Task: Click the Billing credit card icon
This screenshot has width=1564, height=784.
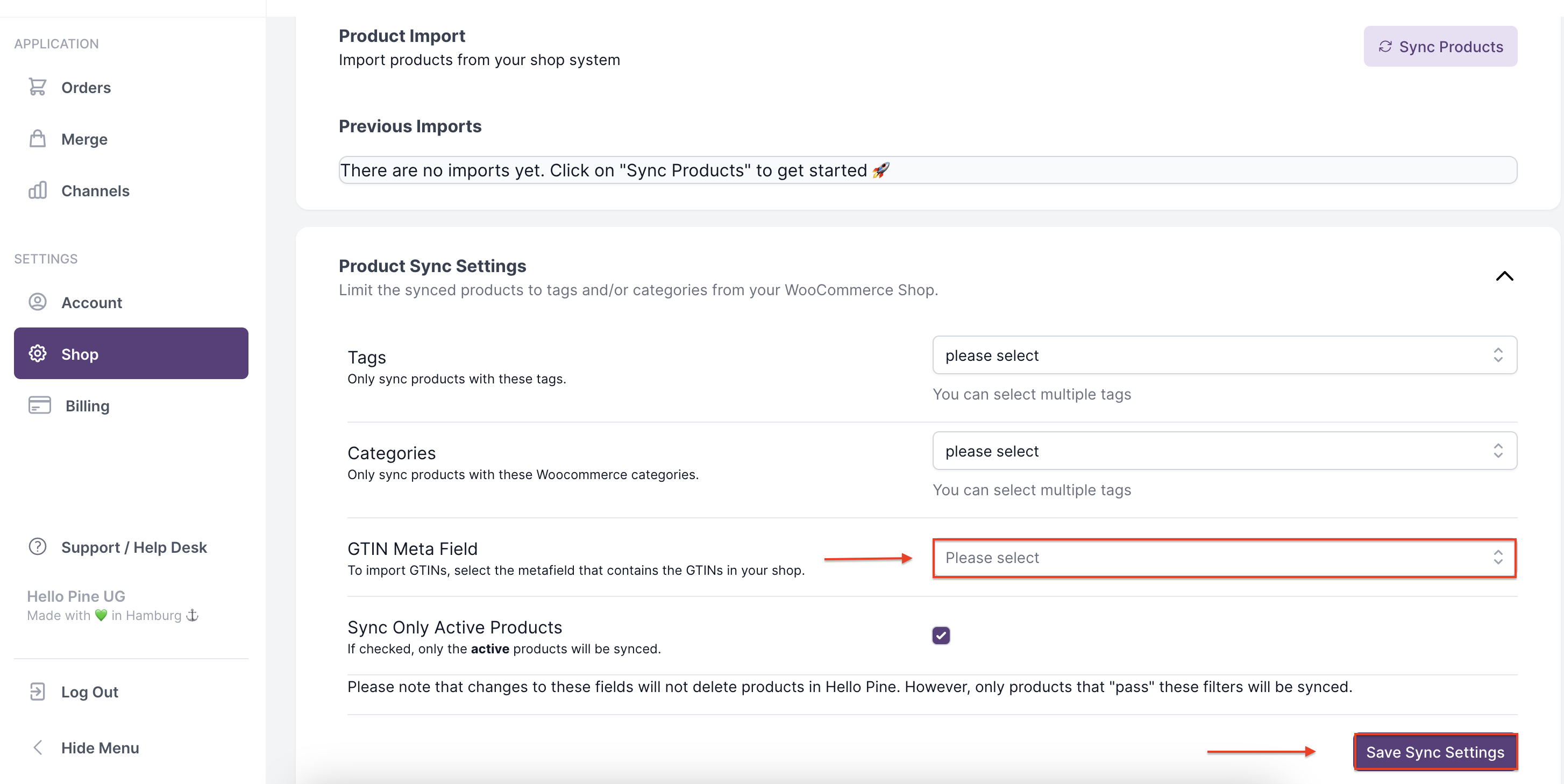Action: (39, 405)
